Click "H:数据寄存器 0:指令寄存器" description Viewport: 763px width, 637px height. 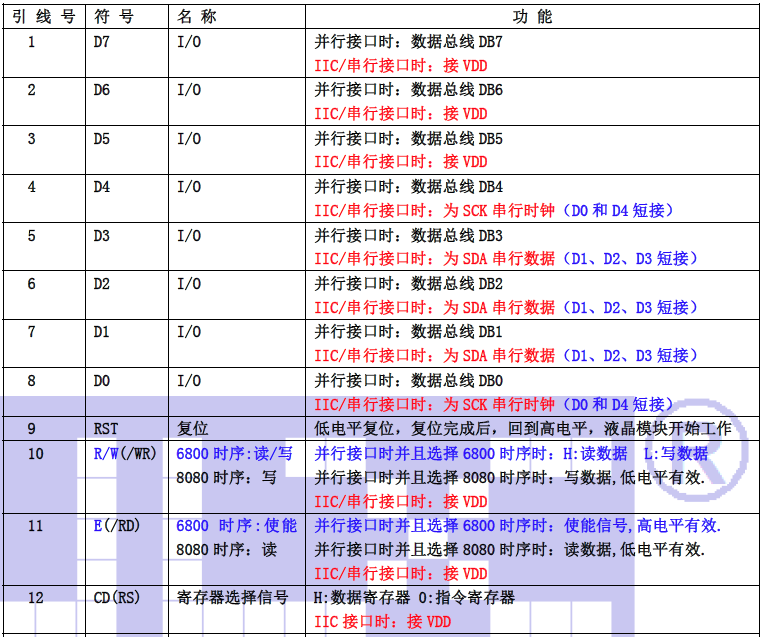click(414, 598)
